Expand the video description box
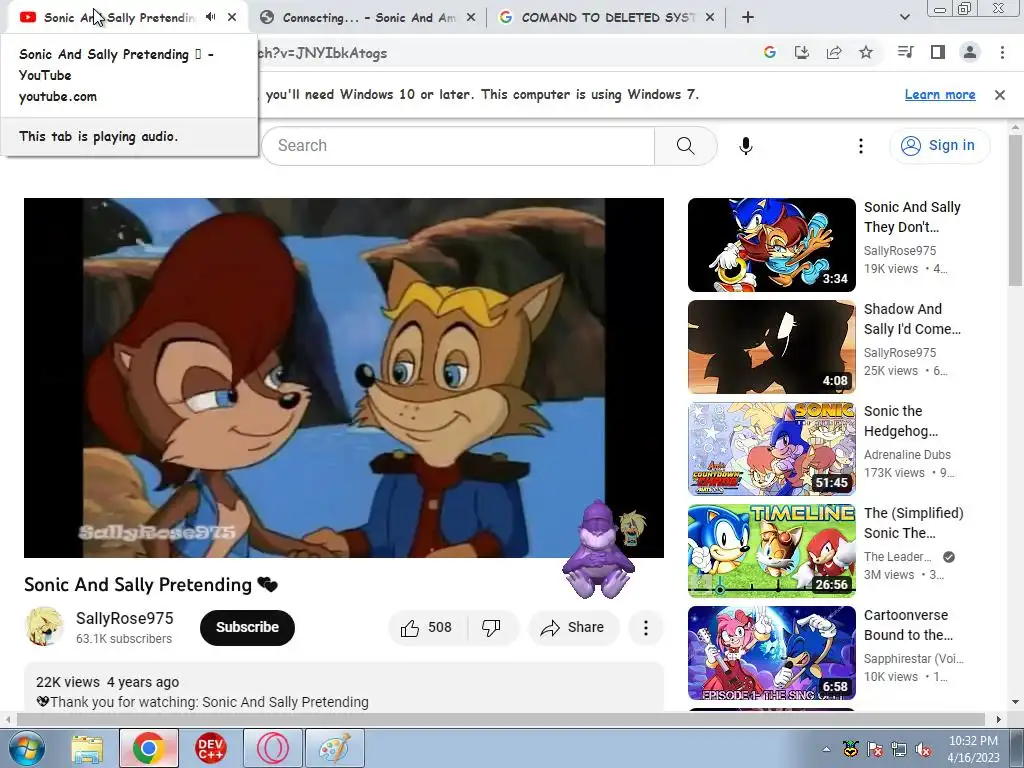The width and height of the screenshot is (1024, 768). 344,689
